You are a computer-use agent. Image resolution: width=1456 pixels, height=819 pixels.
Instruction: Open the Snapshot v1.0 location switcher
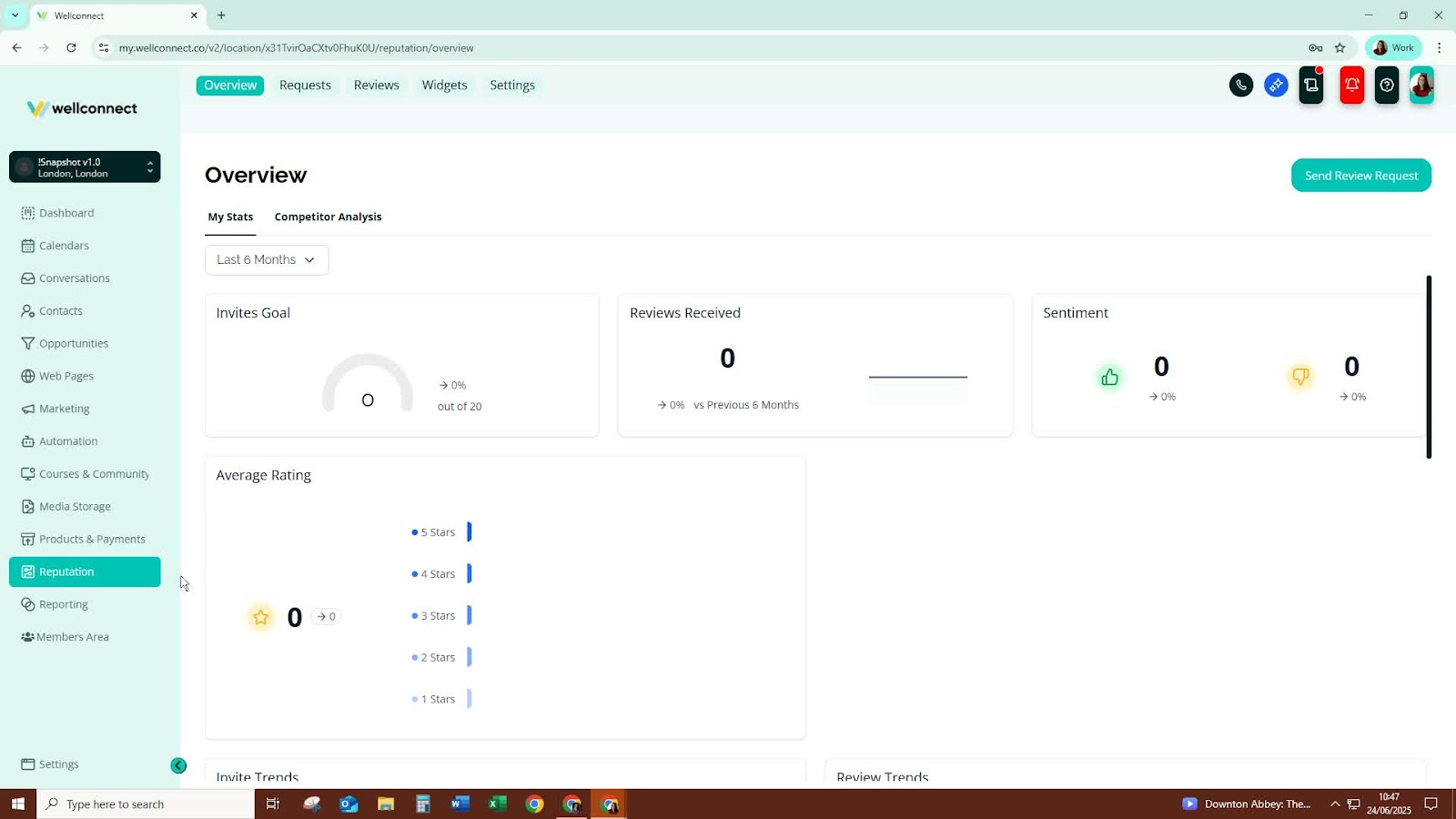coord(85,167)
